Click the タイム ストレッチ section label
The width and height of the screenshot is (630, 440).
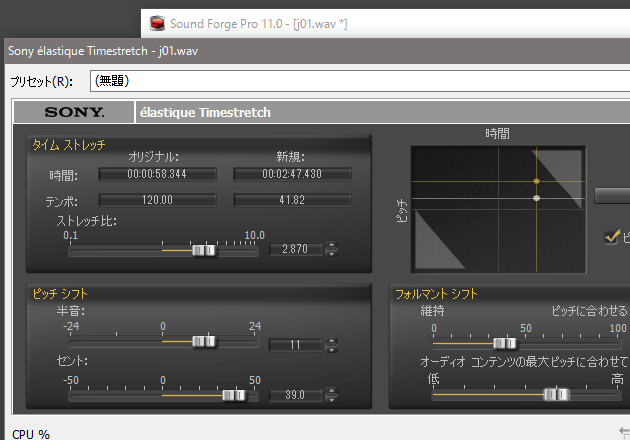coord(69,145)
